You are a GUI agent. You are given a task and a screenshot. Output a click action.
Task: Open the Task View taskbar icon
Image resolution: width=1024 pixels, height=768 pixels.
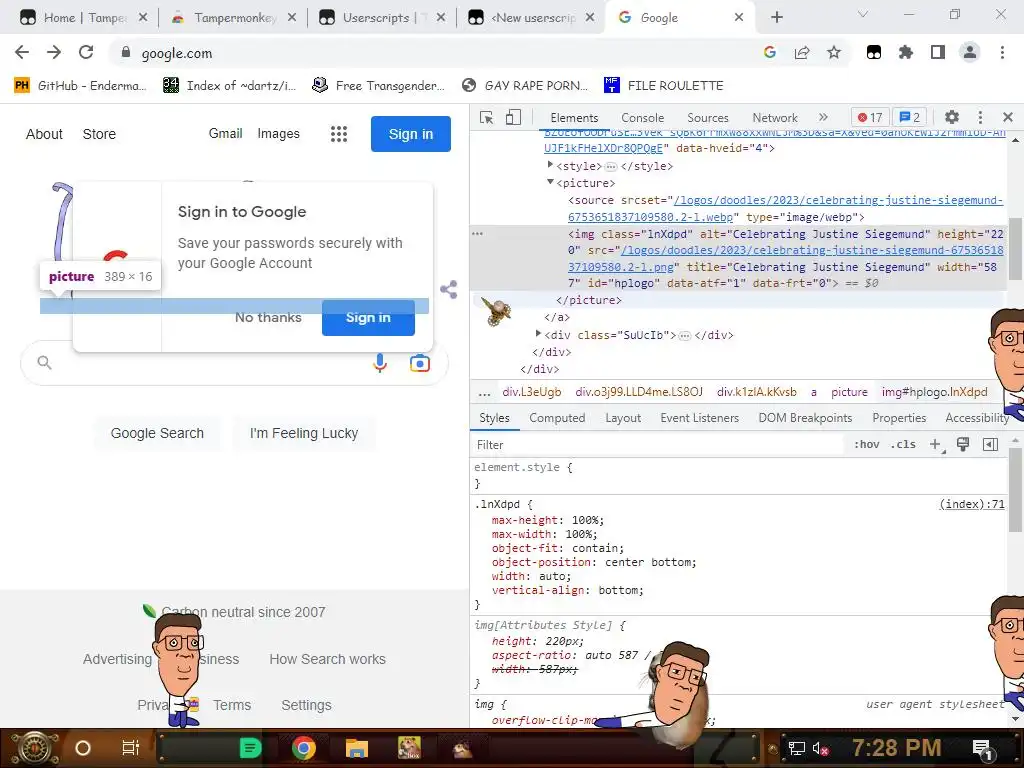(131, 748)
